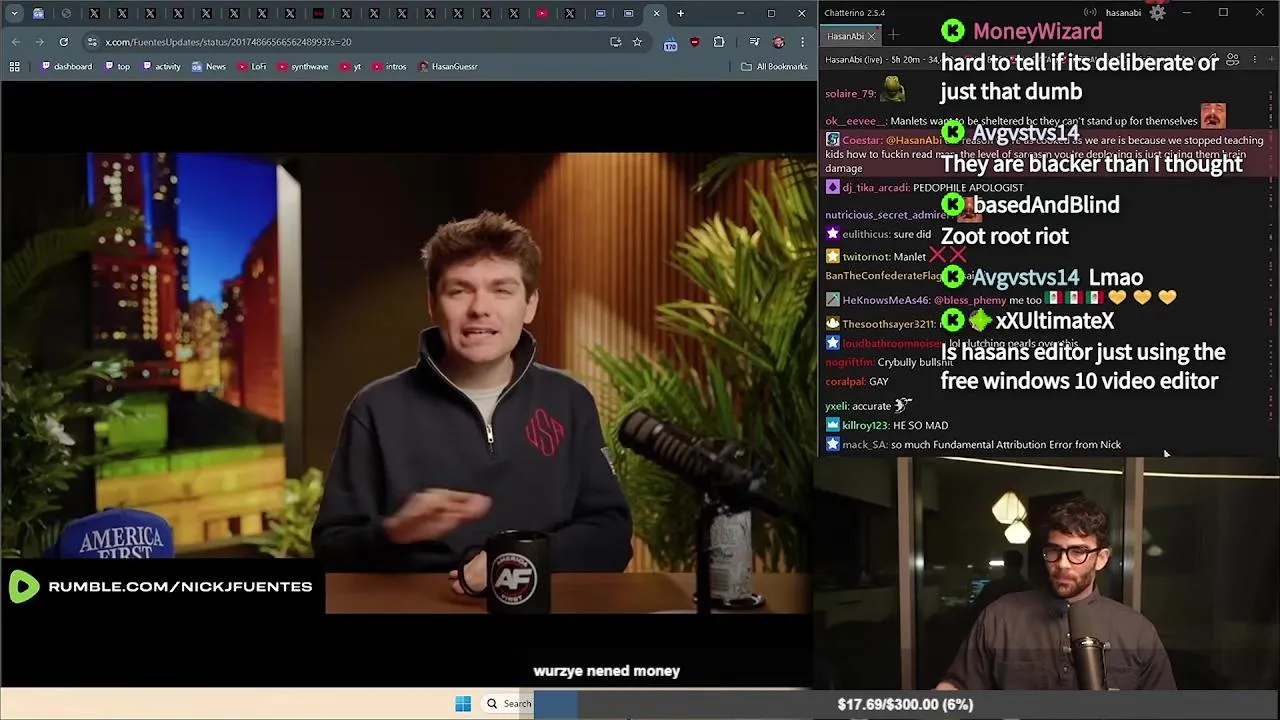Open the Windows Start menu
This screenshot has height=720, width=1280.
tap(463, 704)
